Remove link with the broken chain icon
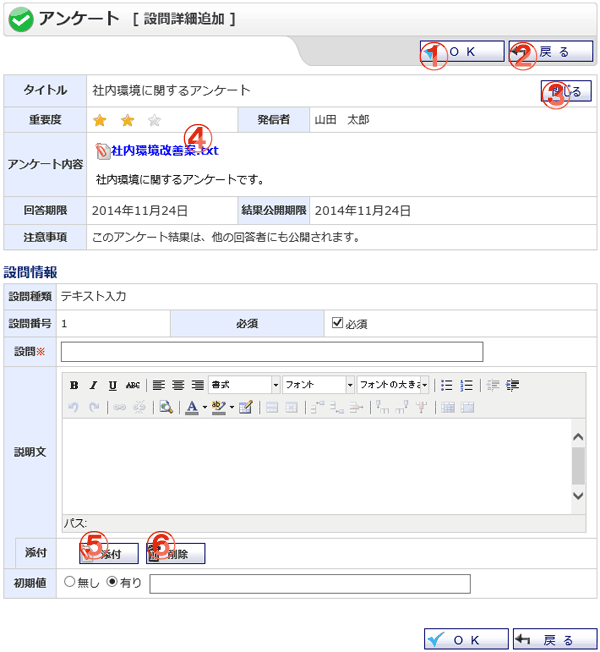 139,407
